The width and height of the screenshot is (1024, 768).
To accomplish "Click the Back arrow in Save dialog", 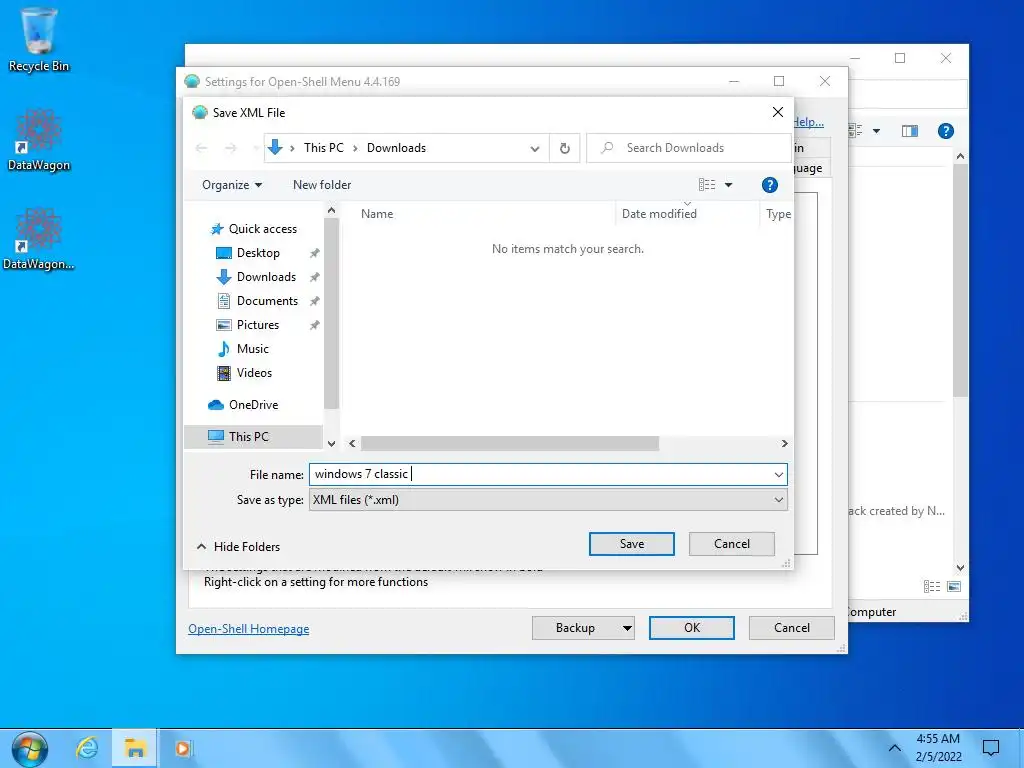I will [201, 148].
